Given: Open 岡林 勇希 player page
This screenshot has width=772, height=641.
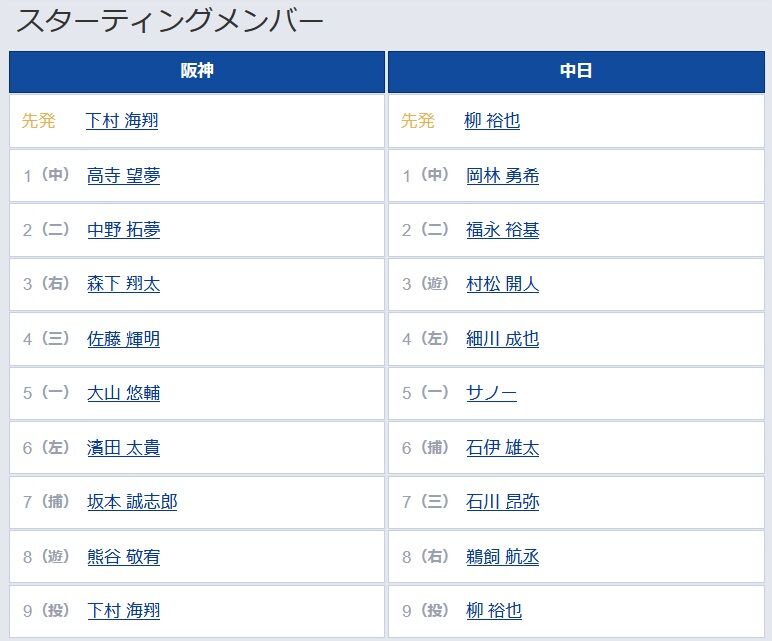Looking at the screenshot, I should pos(503,176).
